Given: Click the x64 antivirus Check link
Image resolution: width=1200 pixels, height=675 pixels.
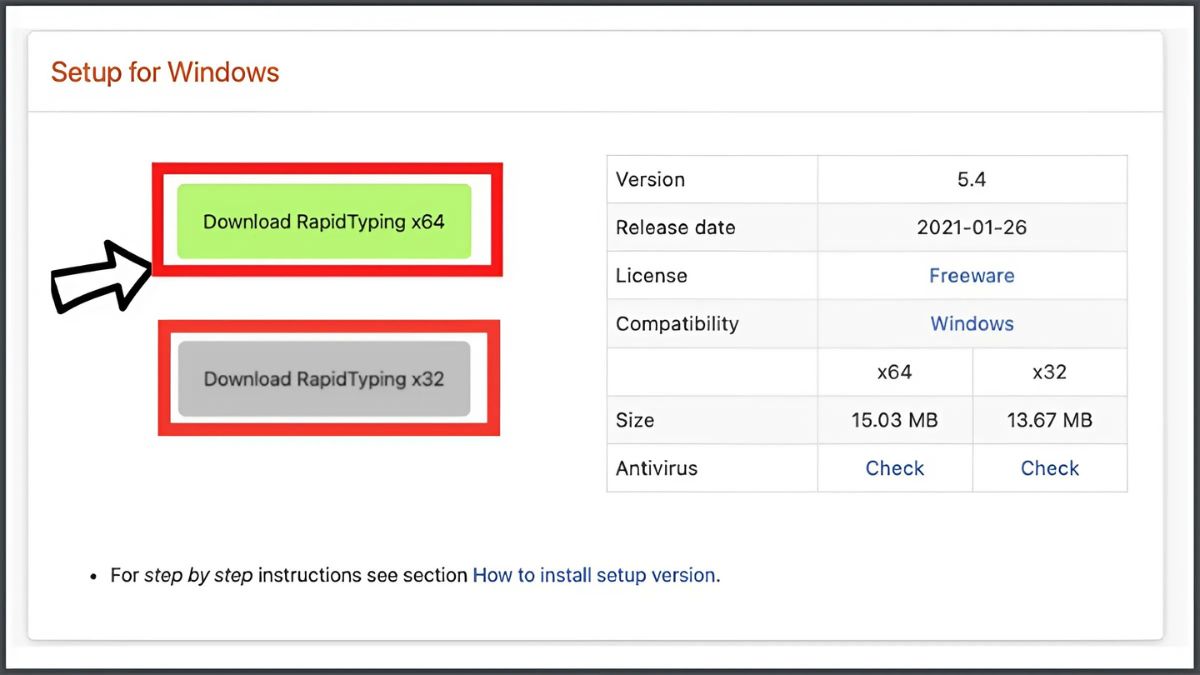Looking at the screenshot, I should click(x=895, y=468).
